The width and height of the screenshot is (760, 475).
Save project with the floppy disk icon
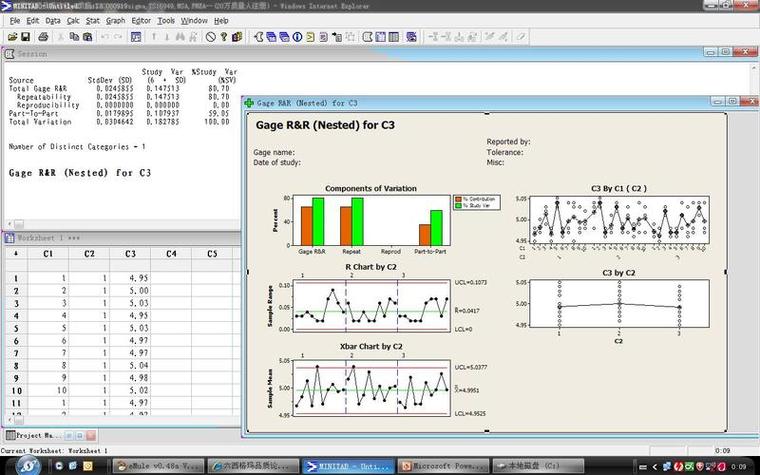pos(25,37)
